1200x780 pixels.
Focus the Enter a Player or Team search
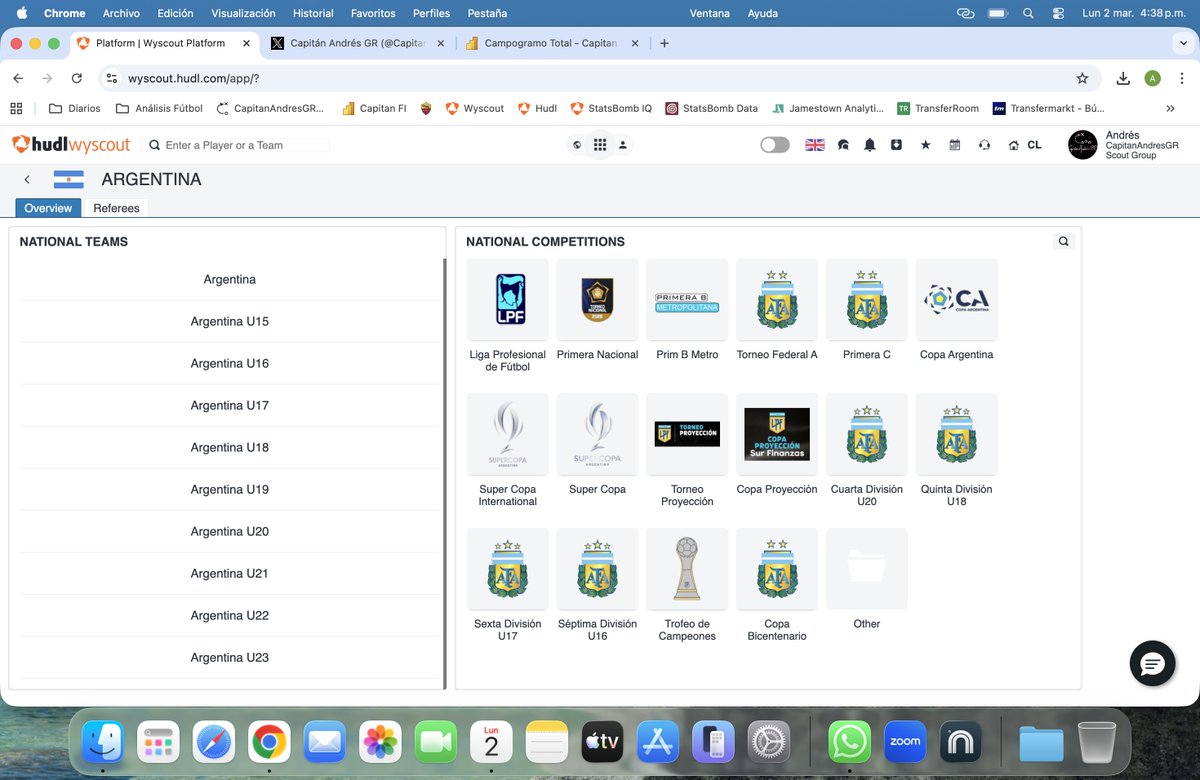coord(240,145)
